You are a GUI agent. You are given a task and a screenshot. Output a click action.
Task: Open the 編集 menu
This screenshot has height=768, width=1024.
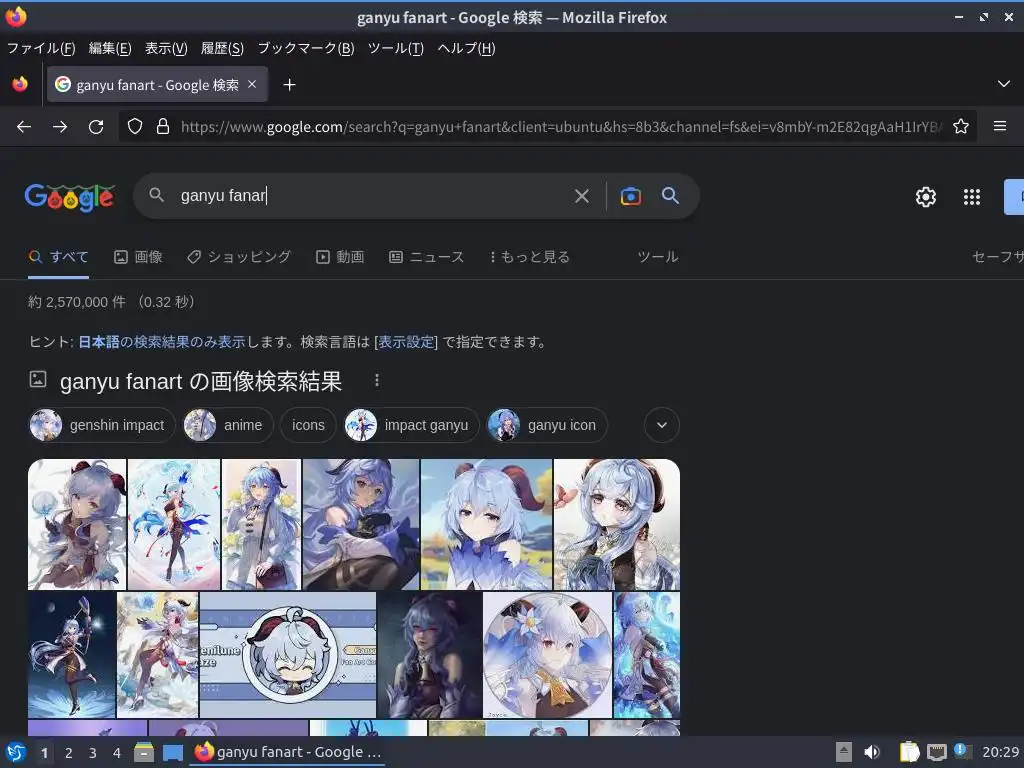pos(110,48)
